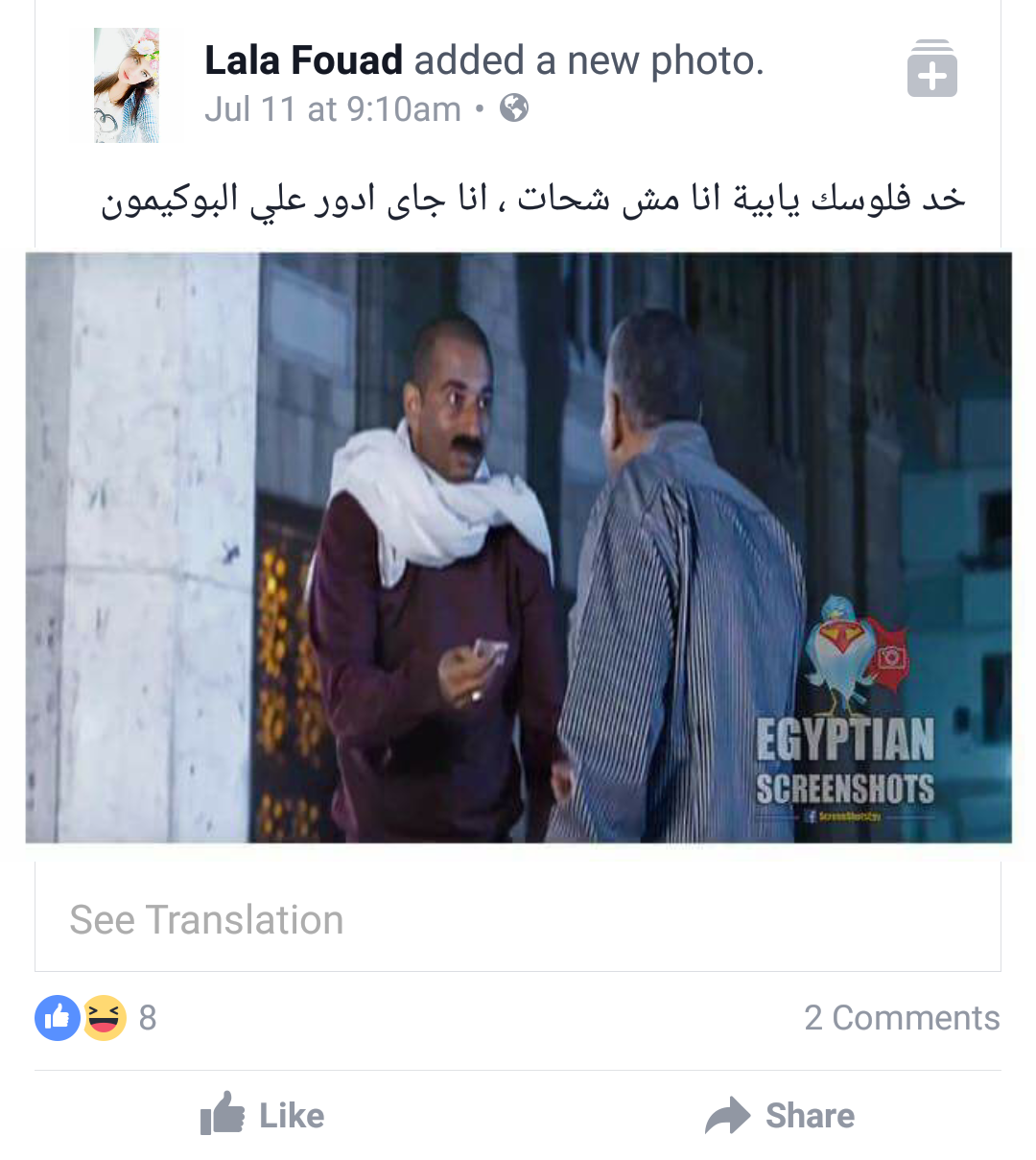This screenshot has width=1036, height=1160.
Task: Tap the blue thumbs-up reaction icon
Action: point(58,1017)
